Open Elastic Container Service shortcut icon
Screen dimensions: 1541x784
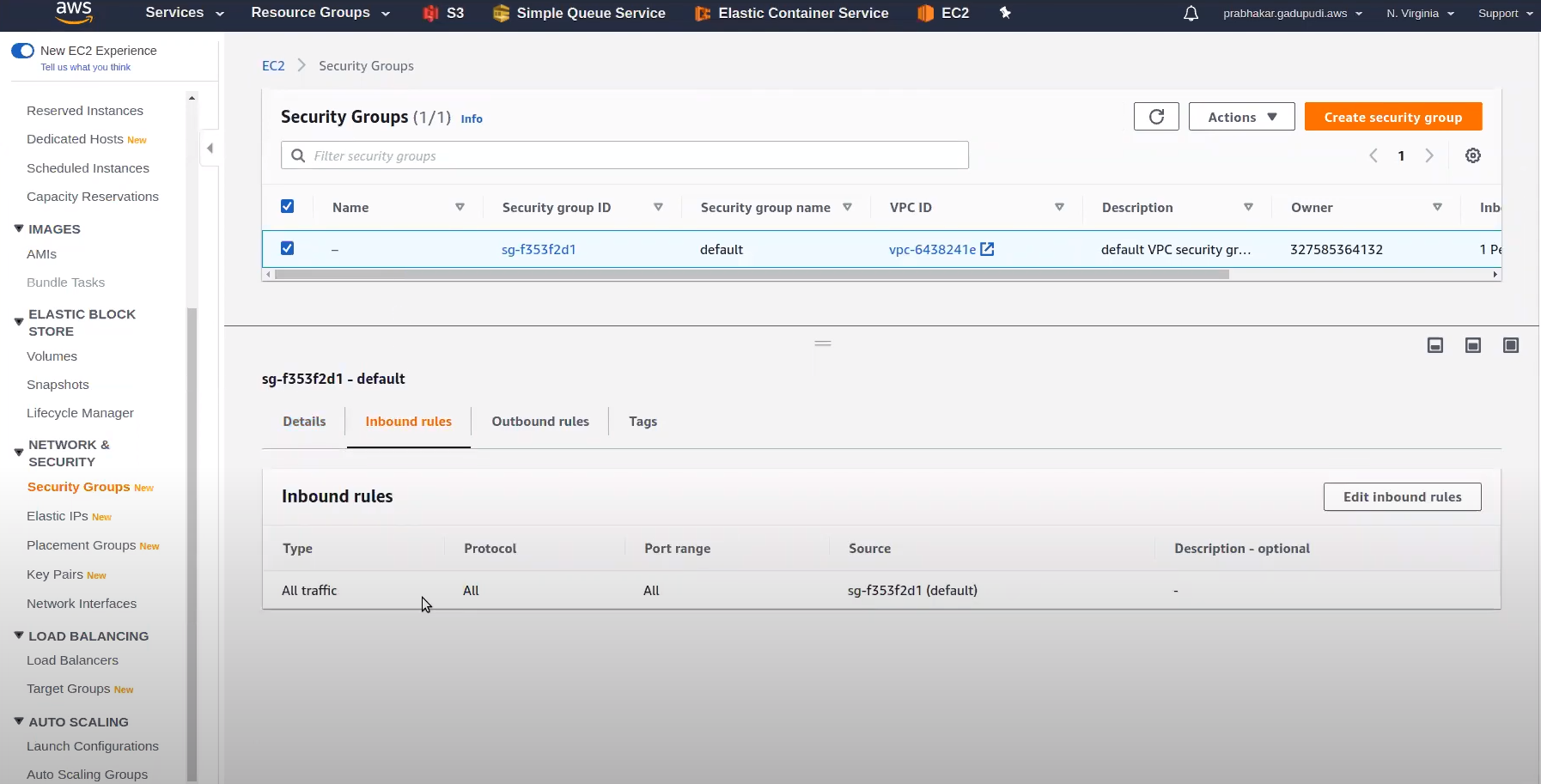[x=703, y=13]
